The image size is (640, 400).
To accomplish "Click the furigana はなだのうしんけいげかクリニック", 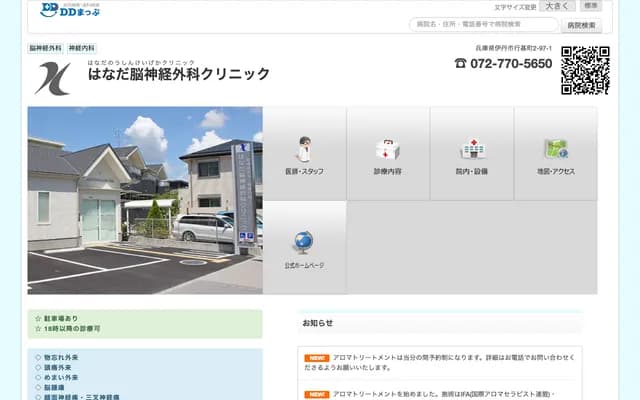I will click(x=141, y=62).
